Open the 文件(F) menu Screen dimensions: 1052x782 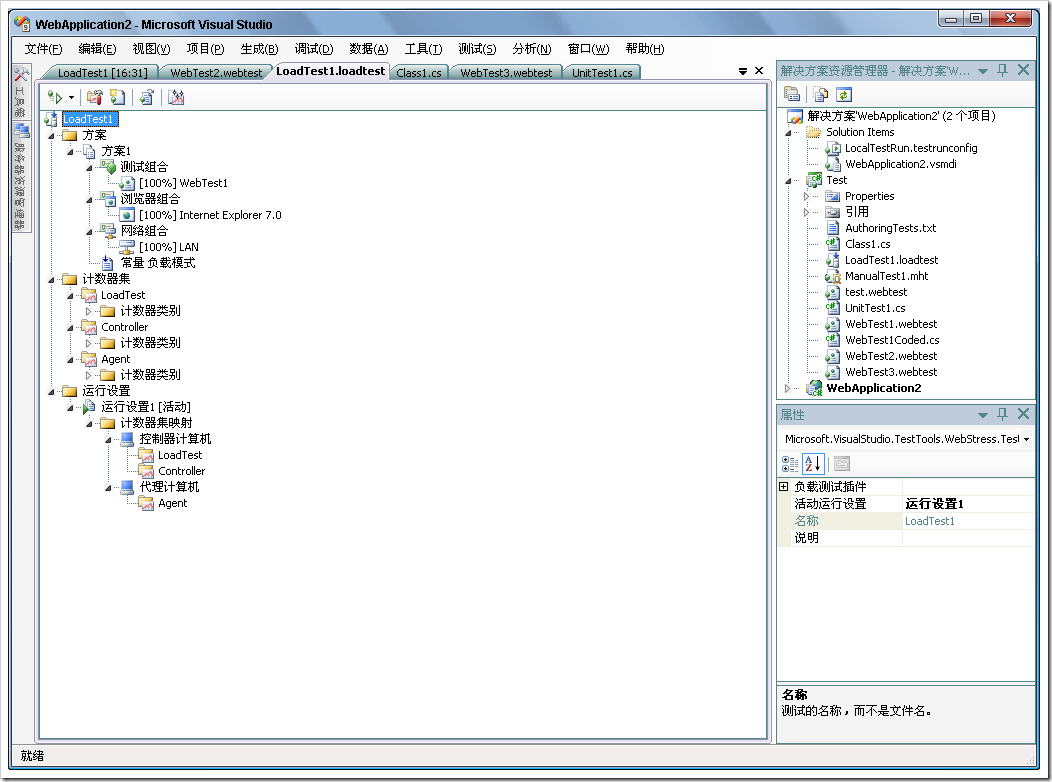(x=43, y=48)
